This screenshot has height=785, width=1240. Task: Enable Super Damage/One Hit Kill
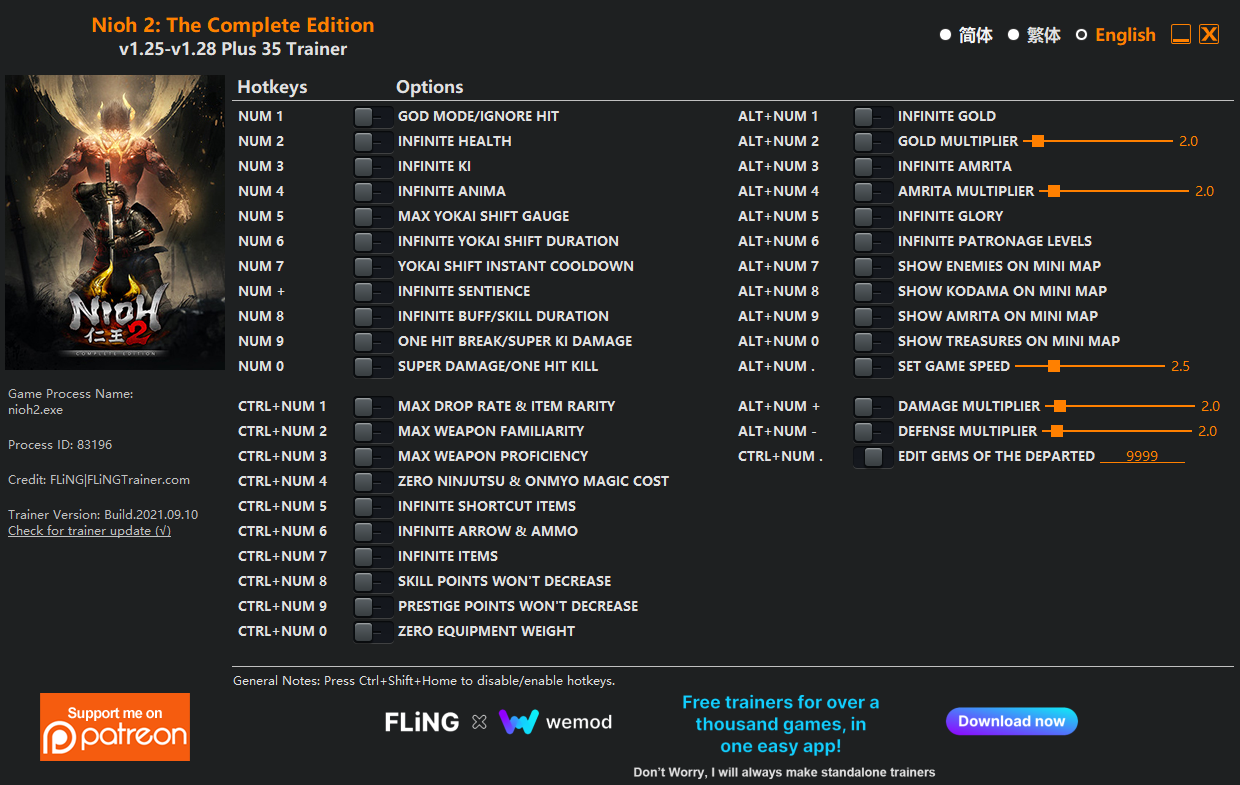pyautogui.click(x=372, y=367)
